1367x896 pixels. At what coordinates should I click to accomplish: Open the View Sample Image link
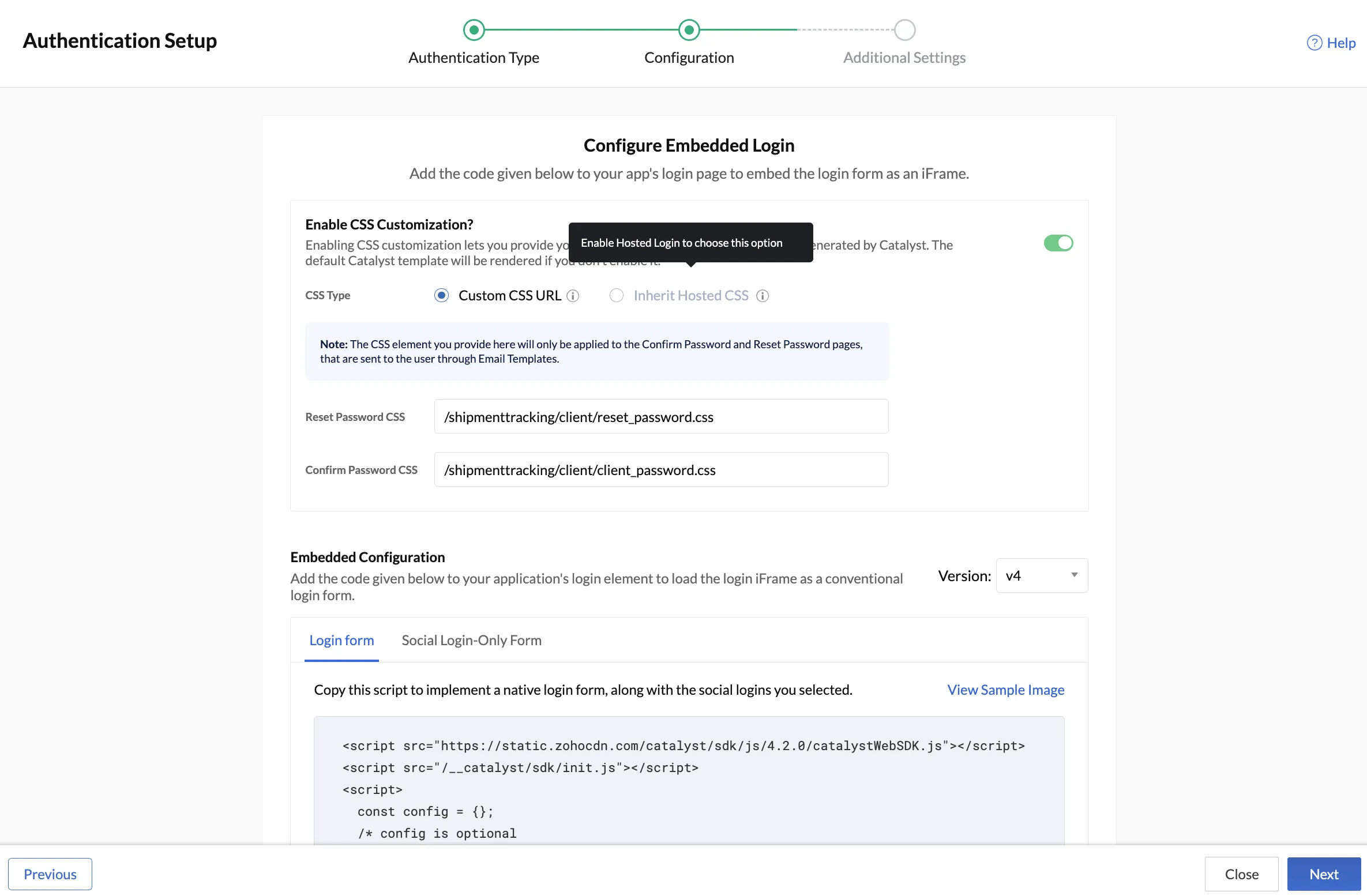coord(1005,690)
